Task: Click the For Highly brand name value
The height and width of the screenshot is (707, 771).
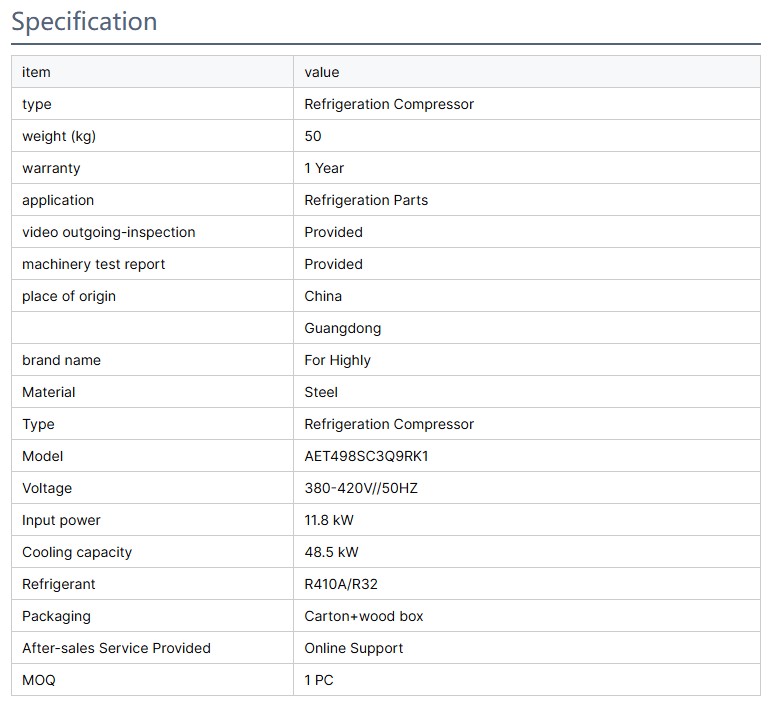Action: (x=337, y=360)
